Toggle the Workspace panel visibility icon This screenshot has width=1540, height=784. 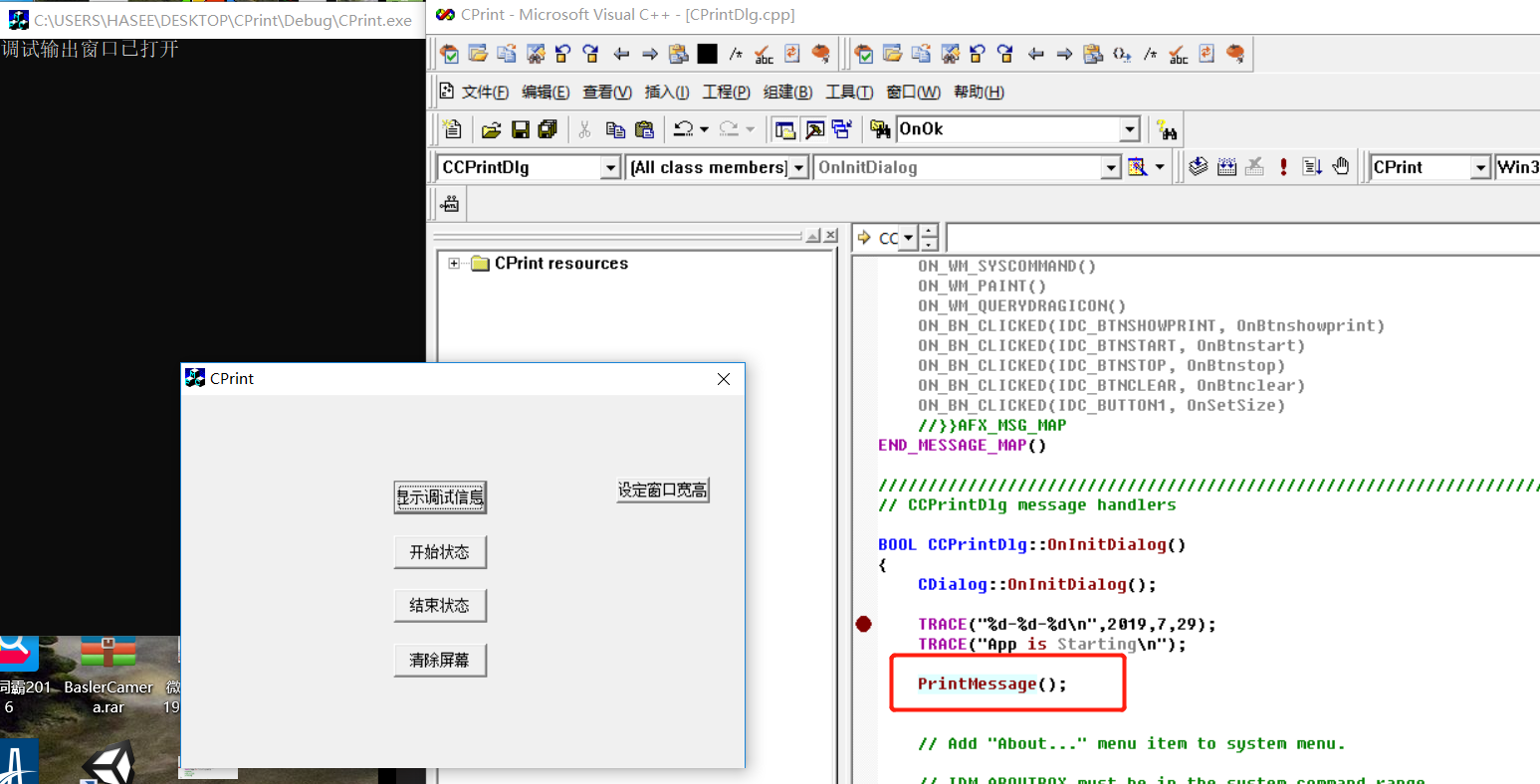click(785, 129)
